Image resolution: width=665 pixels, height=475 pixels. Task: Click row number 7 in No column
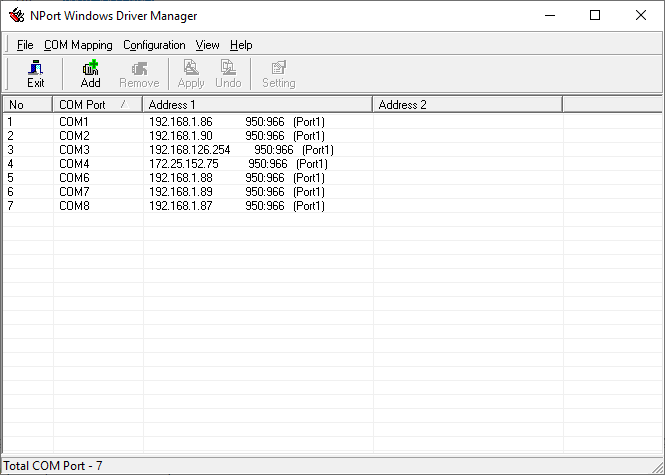11,206
